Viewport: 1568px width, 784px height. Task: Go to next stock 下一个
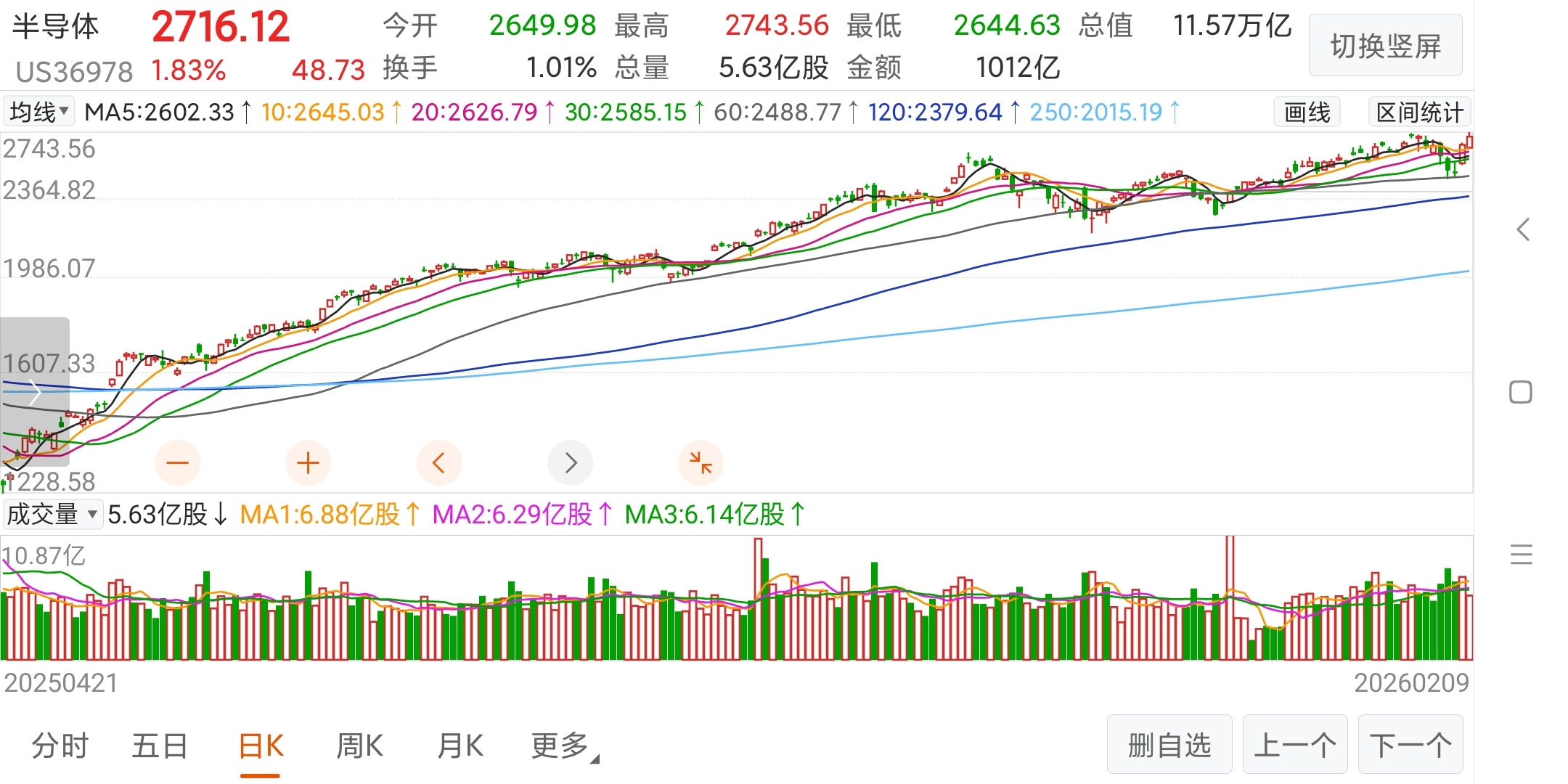click(1410, 745)
